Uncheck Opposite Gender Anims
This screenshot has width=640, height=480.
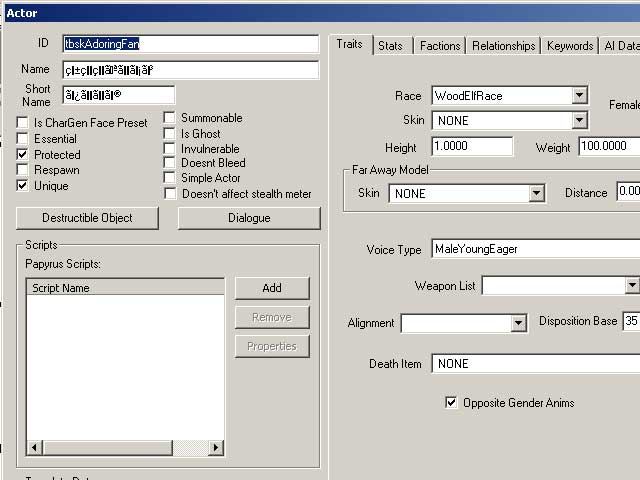451,403
